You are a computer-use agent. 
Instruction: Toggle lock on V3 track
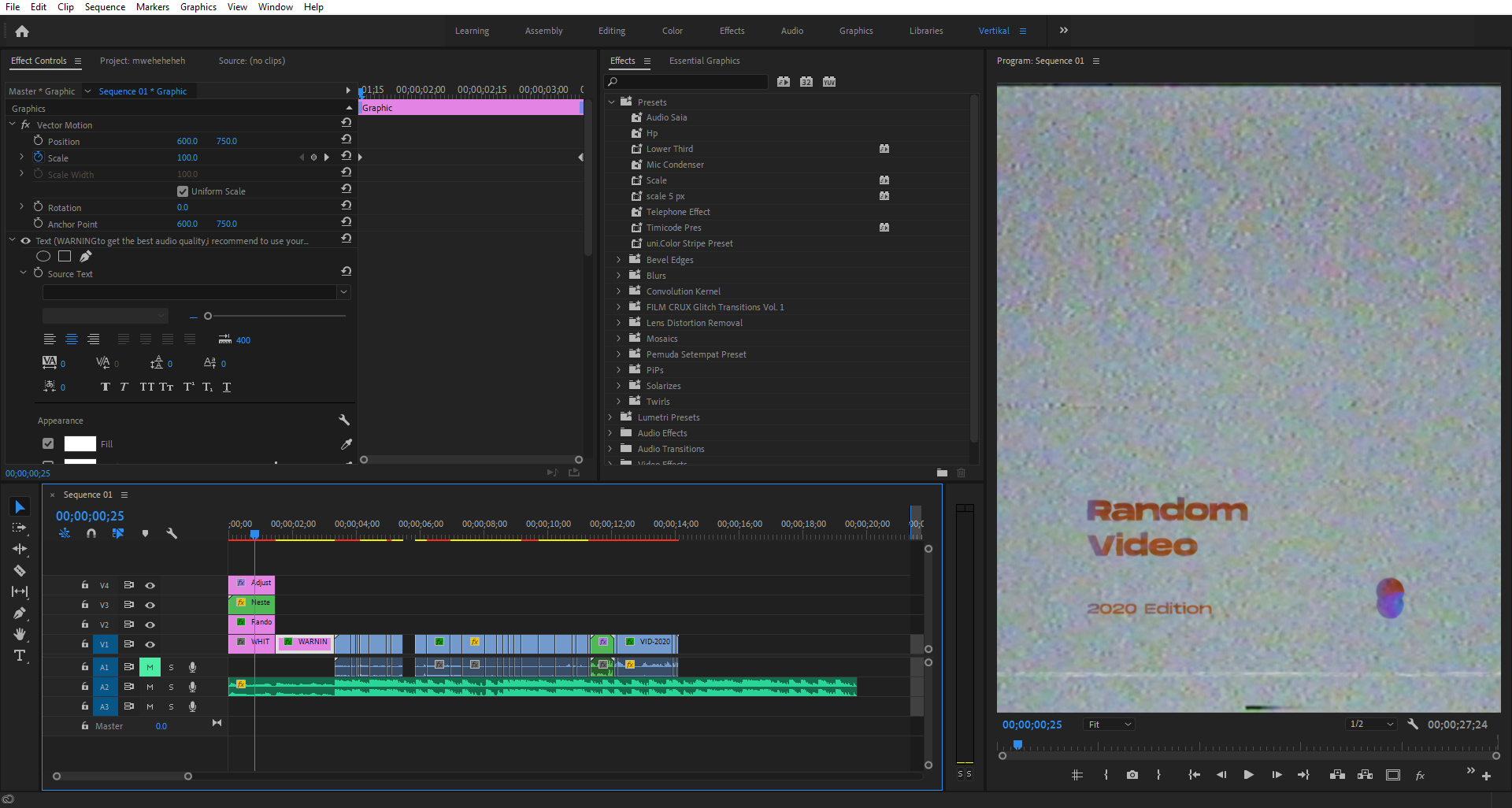[x=85, y=605]
